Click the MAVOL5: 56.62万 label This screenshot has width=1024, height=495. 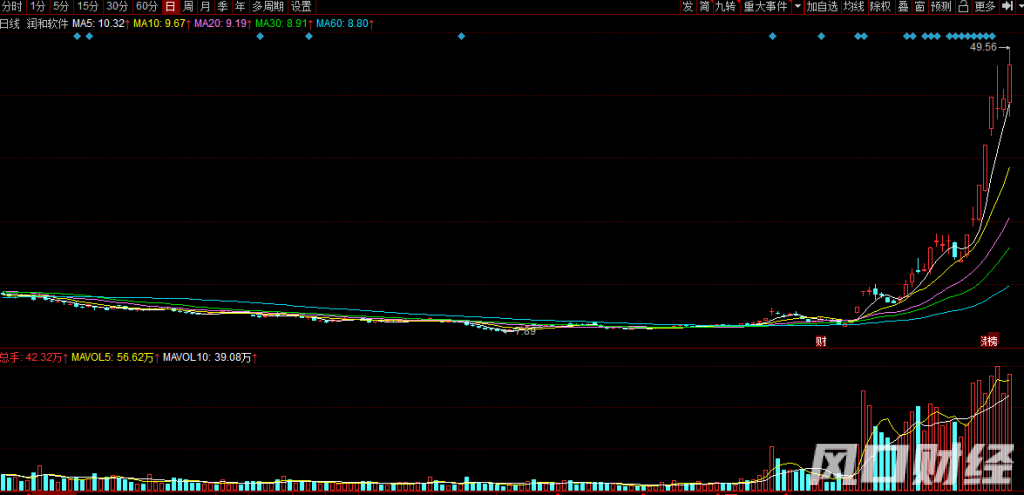pyautogui.click(x=114, y=358)
